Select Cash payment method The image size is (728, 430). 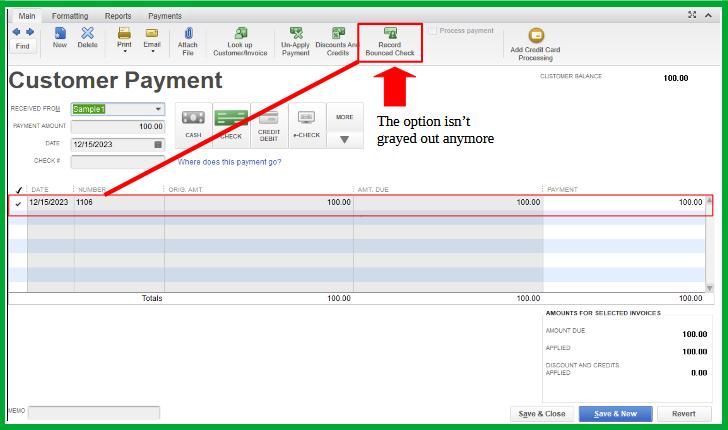[193, 125]
